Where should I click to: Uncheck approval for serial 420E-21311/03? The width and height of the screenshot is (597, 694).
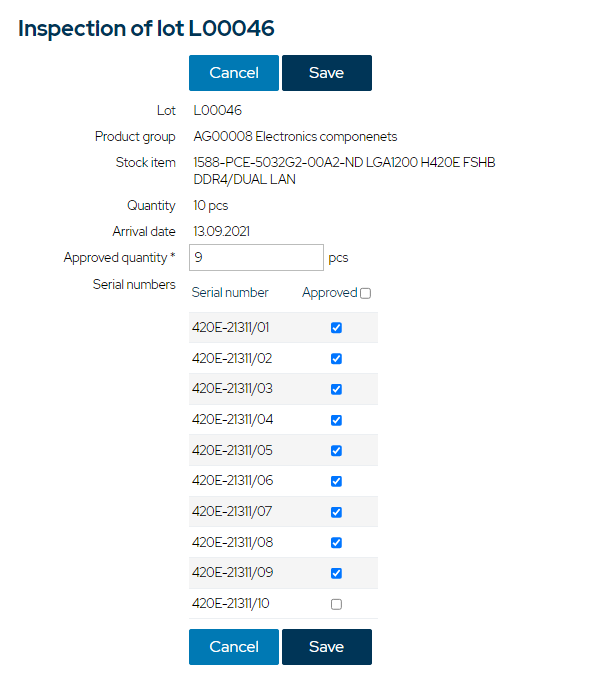click(x=336, y=389)
